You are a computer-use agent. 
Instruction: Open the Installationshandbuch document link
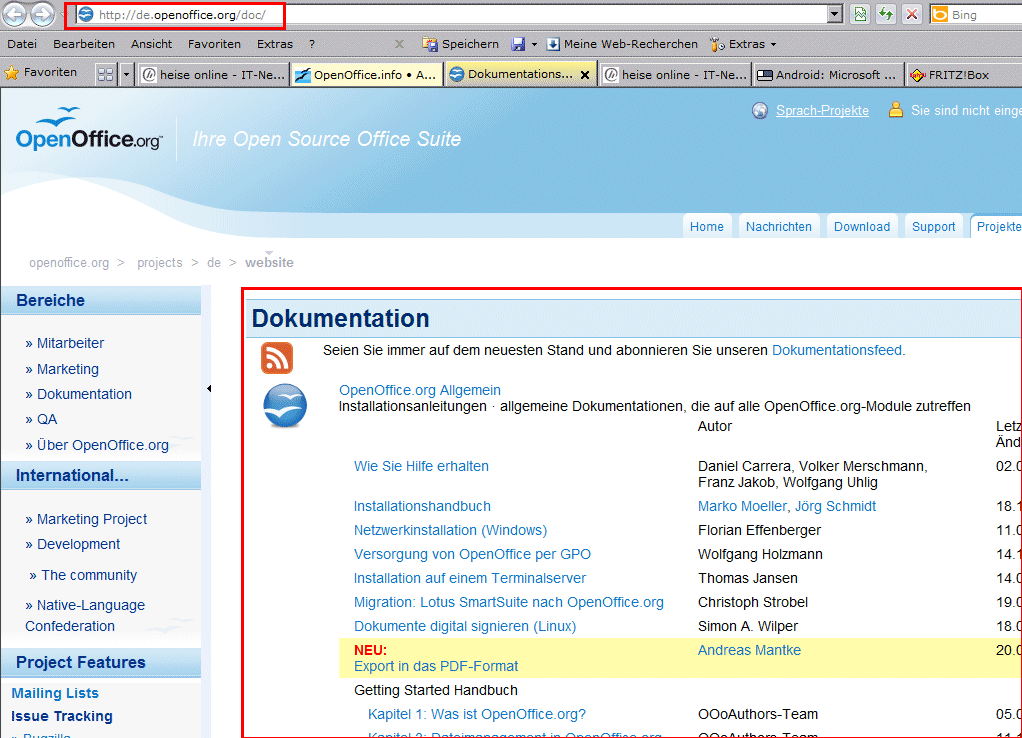pyautogui.click(x=422, y=506)
